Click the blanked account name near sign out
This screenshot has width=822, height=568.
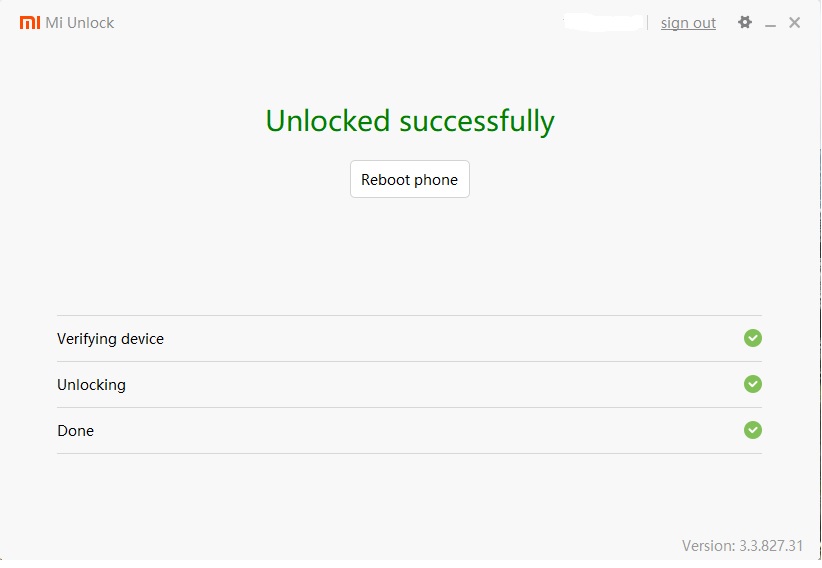pyautogui.click(x=602, y=22)
